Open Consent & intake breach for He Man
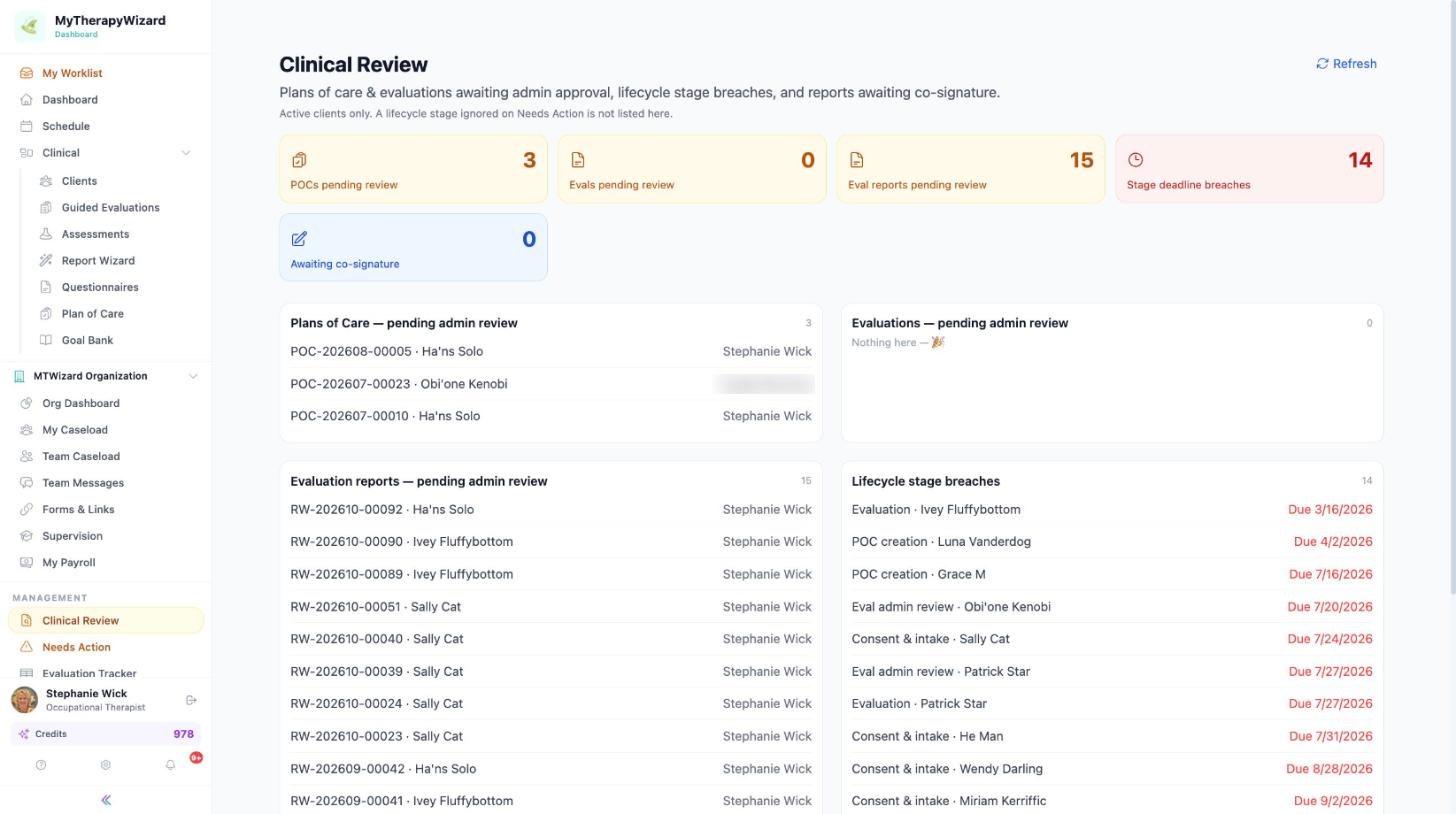Image resolution: width=1456 pixels, height=814 pixels. click(1112, 736)
